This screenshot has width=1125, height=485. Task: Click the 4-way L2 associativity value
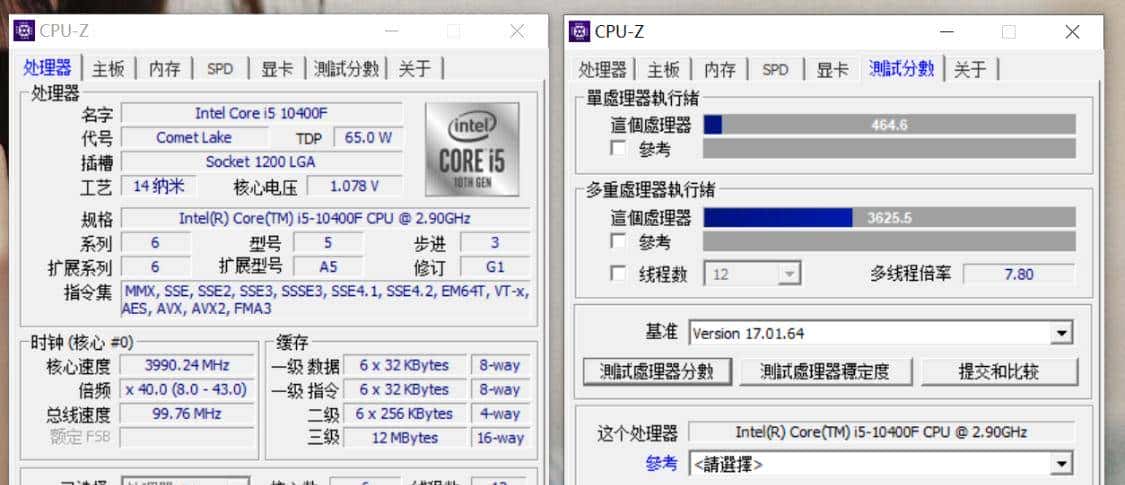[x=500, y=414]
